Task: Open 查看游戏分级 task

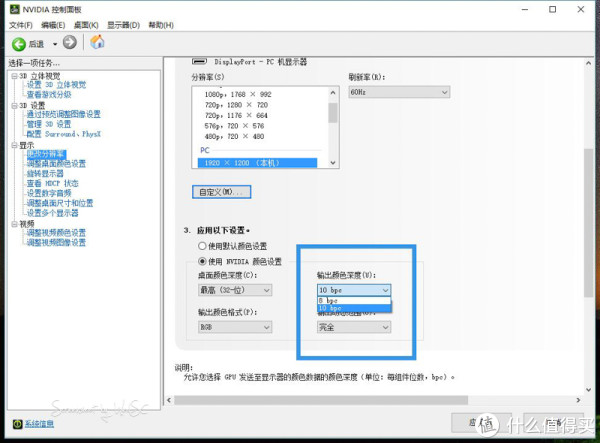Action: 49,94
